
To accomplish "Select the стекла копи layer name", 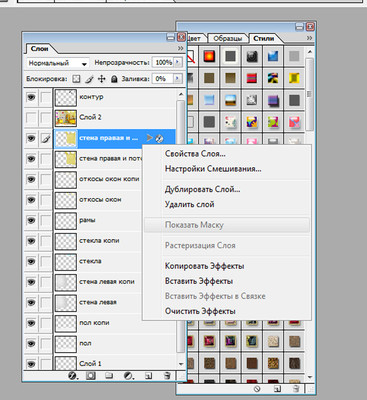I will tap(99, 241).
